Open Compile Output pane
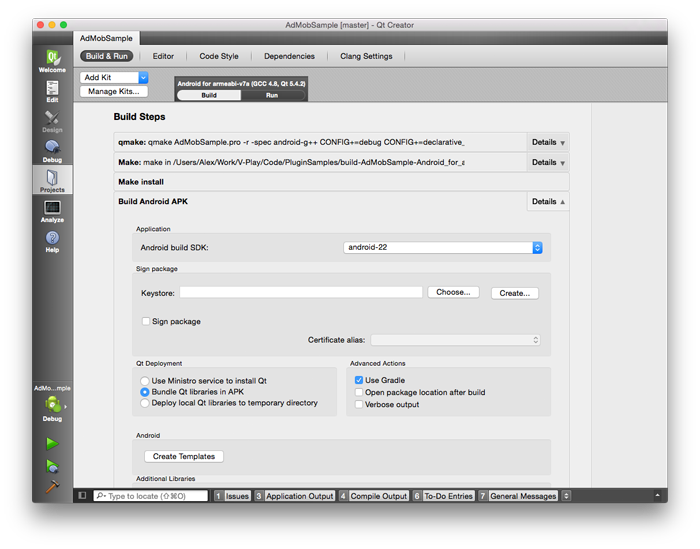The image size is (700, 549). tap(374, 496)
